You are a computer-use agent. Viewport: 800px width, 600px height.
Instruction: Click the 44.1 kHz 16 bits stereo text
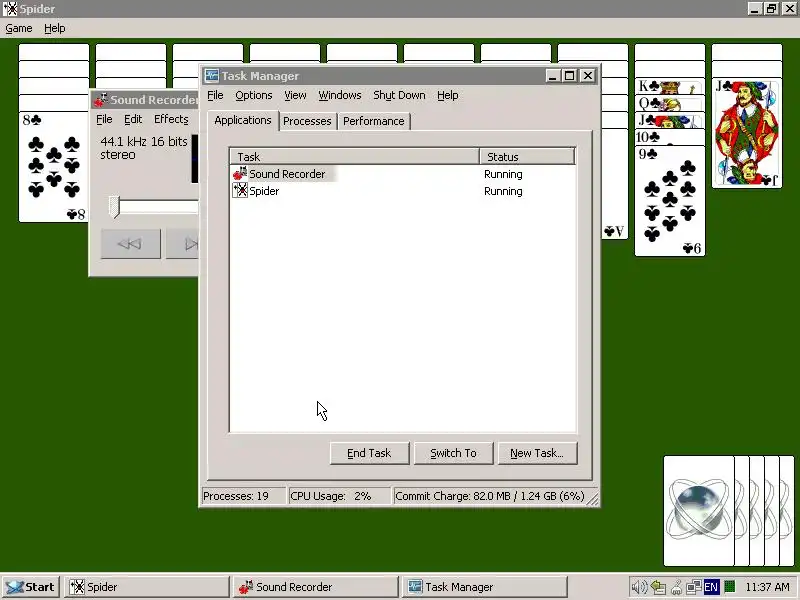tap(144, 148)
